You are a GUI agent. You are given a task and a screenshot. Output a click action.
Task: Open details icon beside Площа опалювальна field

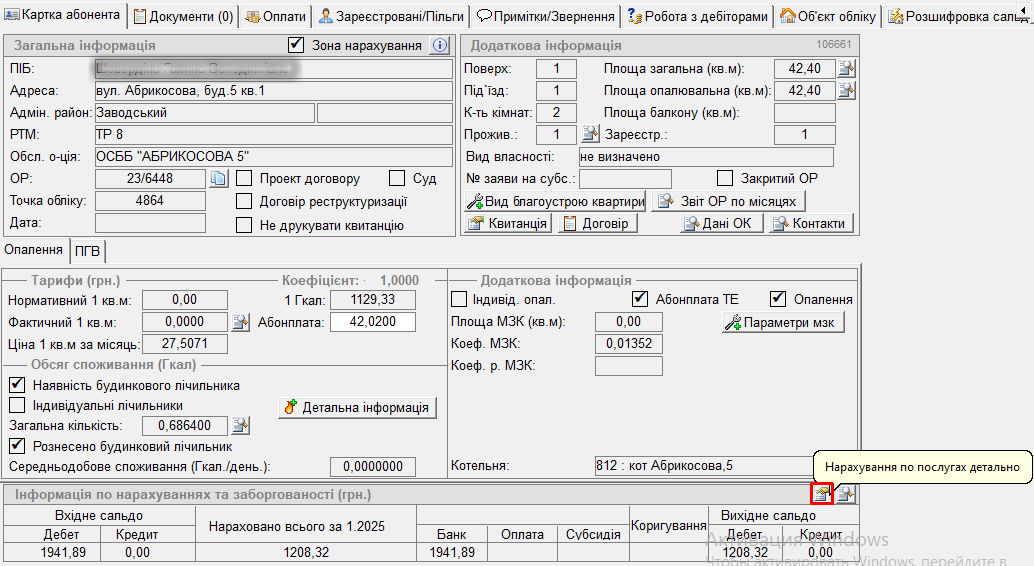(x=846, y=90)
